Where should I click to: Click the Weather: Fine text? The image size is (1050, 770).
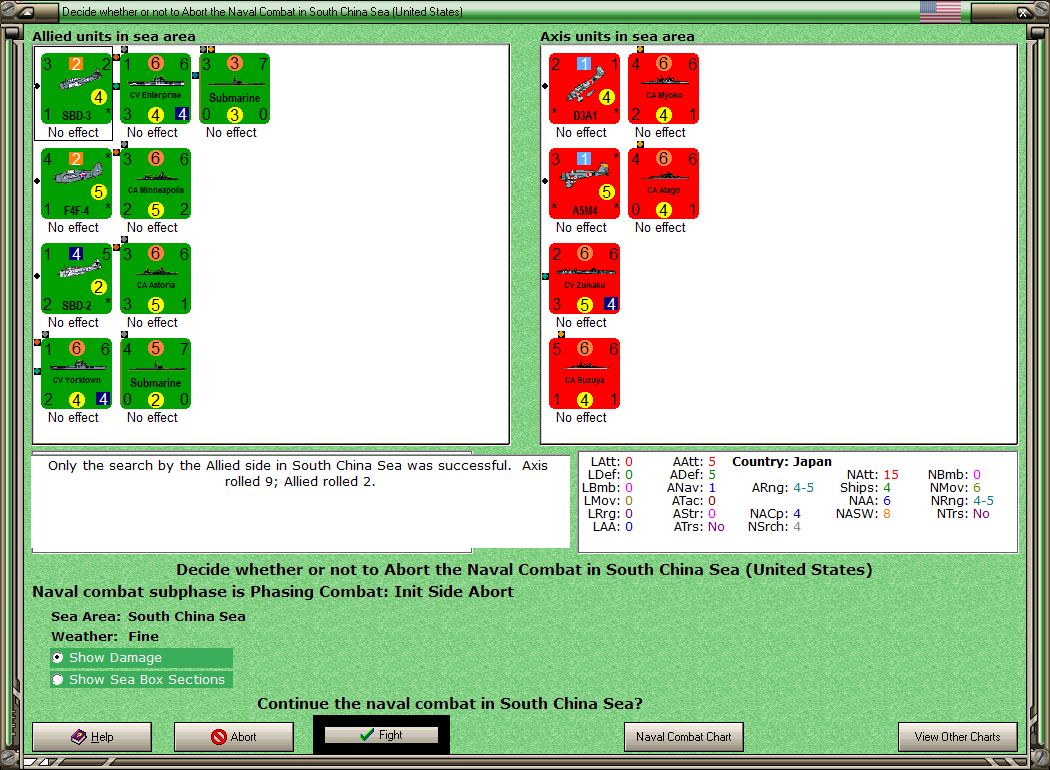pyautogui.click(x=105, y=636)
